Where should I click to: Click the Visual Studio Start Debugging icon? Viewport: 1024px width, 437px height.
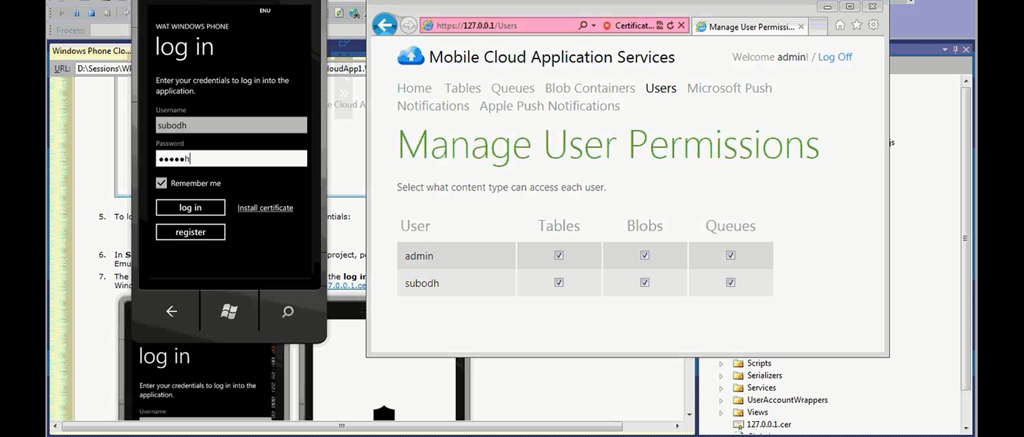[62, 12]
